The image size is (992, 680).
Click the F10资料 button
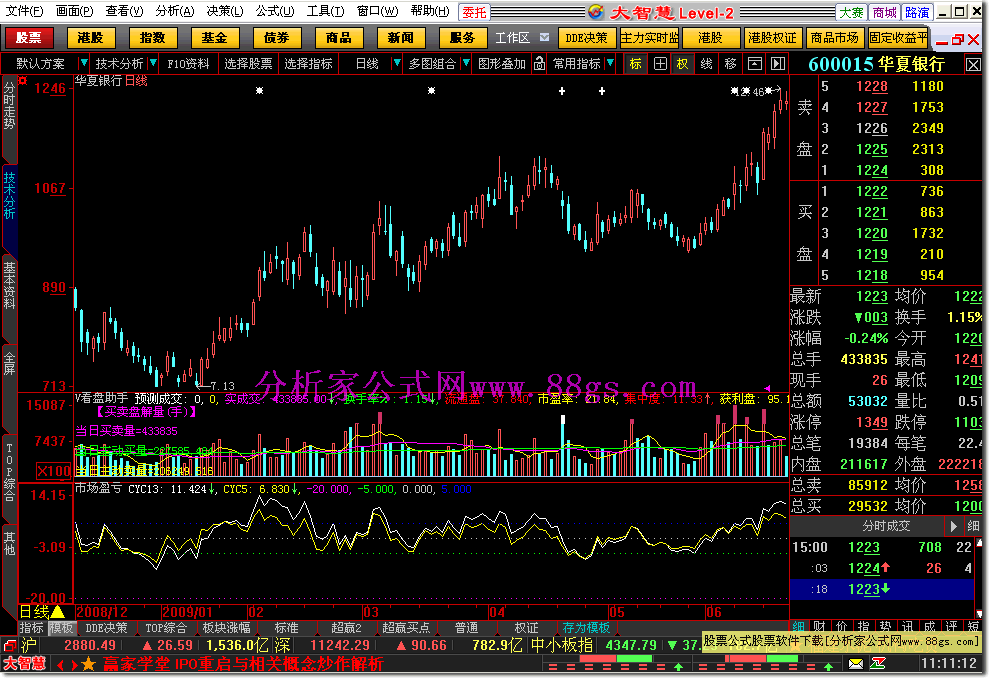coord(189,63)
